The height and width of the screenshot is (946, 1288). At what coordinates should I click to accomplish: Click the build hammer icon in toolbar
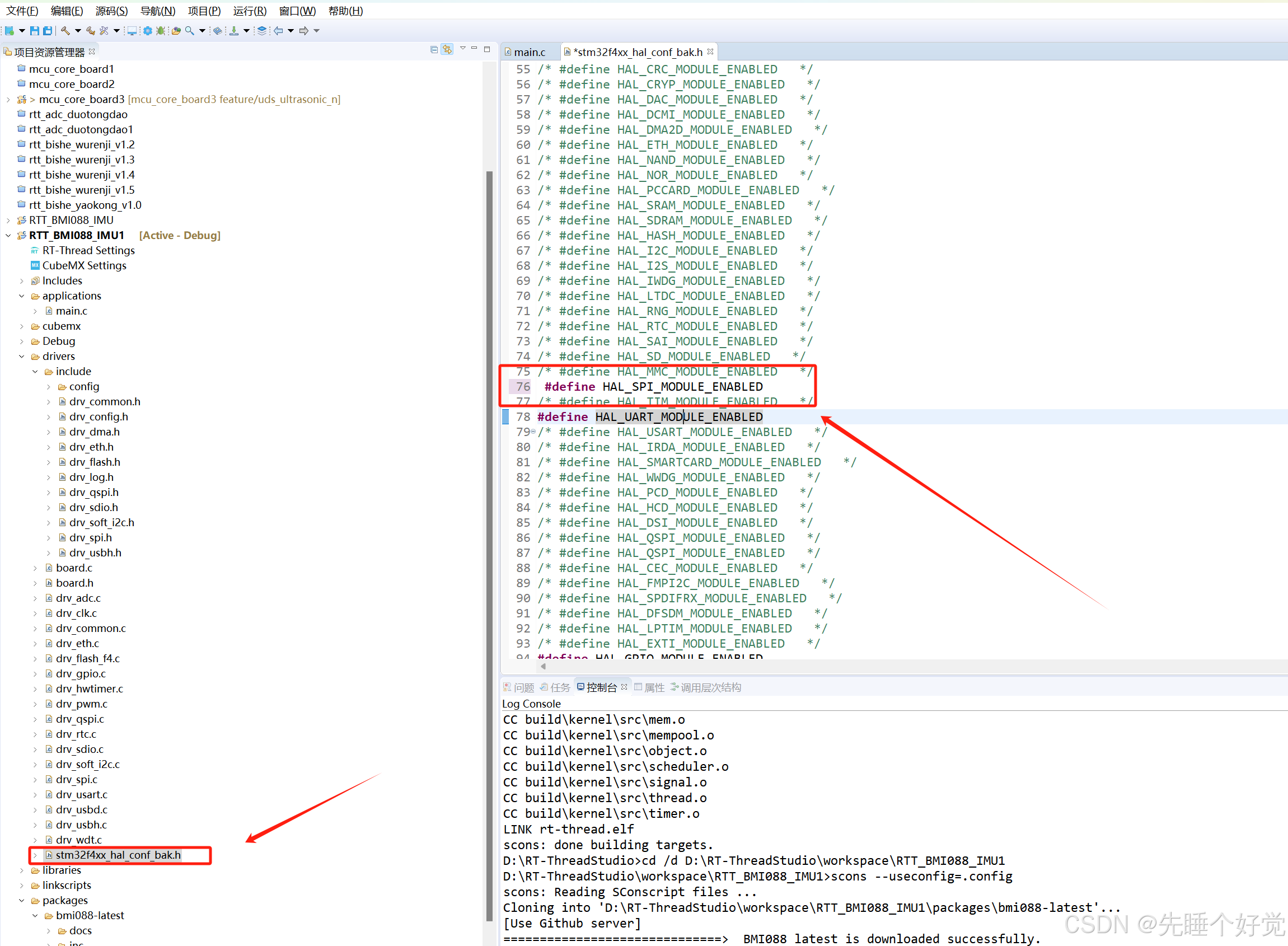pyautogui.click(x=65, y=31)
